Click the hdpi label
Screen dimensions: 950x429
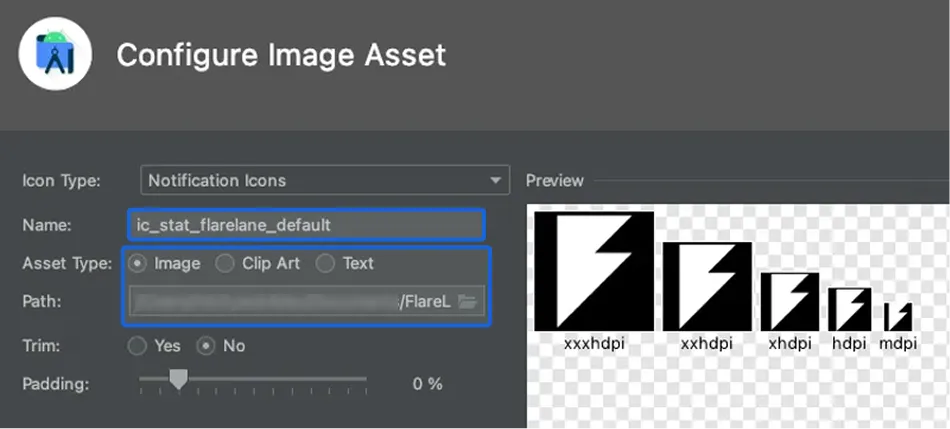[851, 344]
